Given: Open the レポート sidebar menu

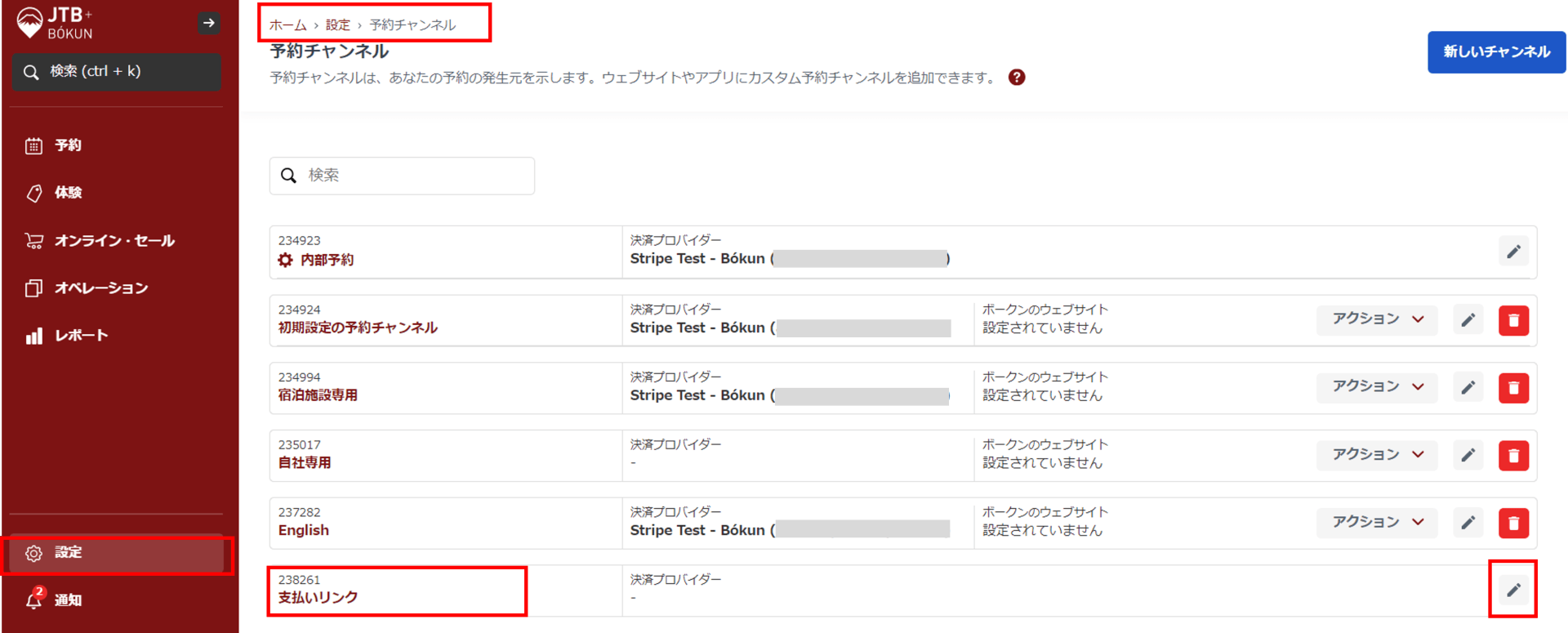Looking at the screenshot, I should pos(81,336).
